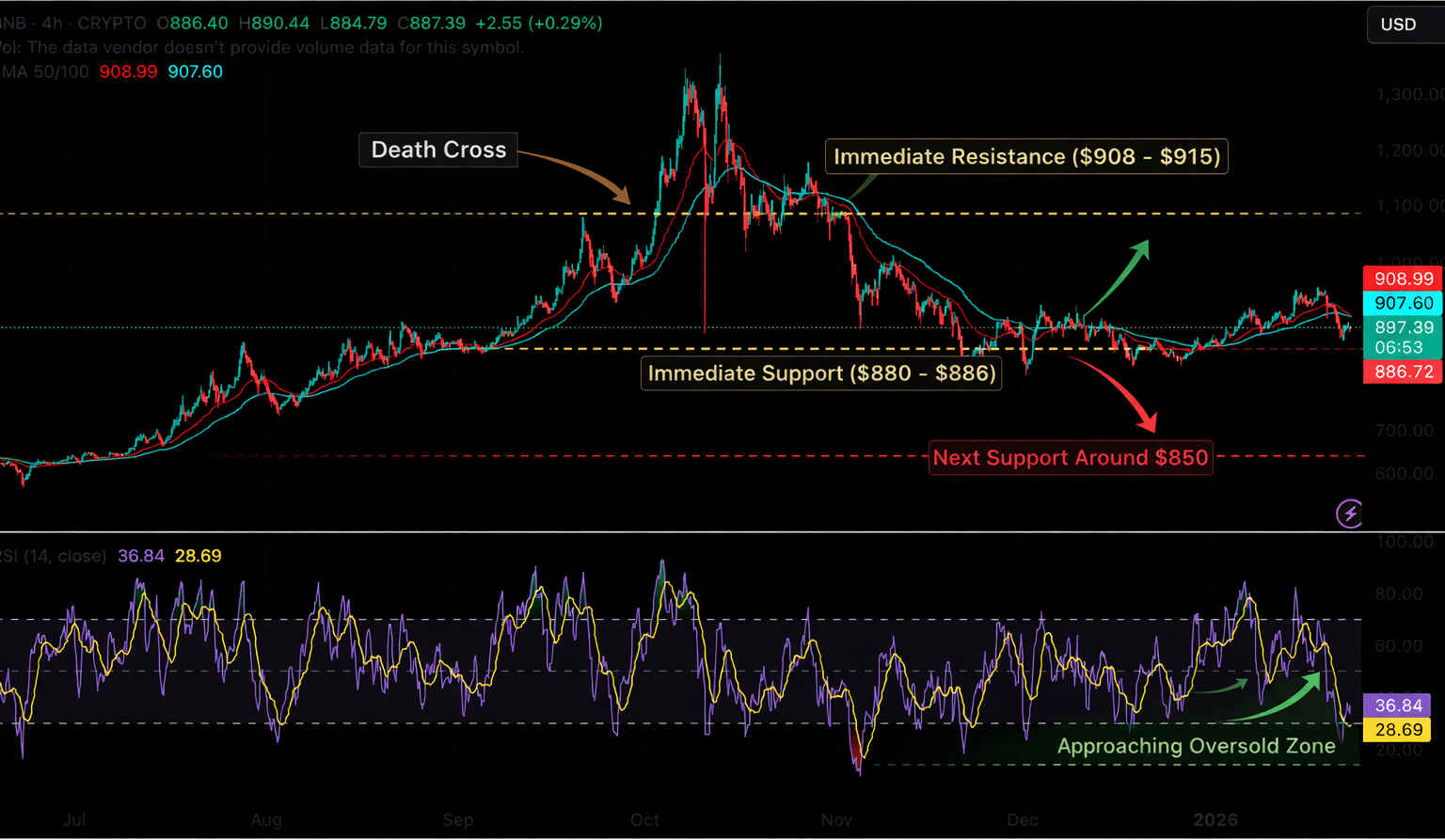This screenshot has width=1445, height=840.
Task: Click the Immediate Resistance ($908 - $915) label
Action: point(1026,156)
